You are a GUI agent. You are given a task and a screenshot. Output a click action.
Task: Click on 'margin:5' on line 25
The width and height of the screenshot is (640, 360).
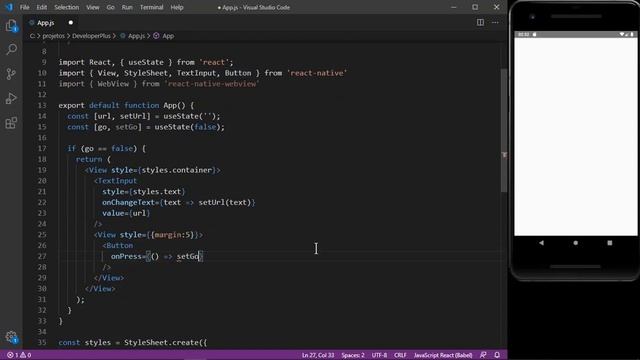pyautogui.click(x=172, y=235)
